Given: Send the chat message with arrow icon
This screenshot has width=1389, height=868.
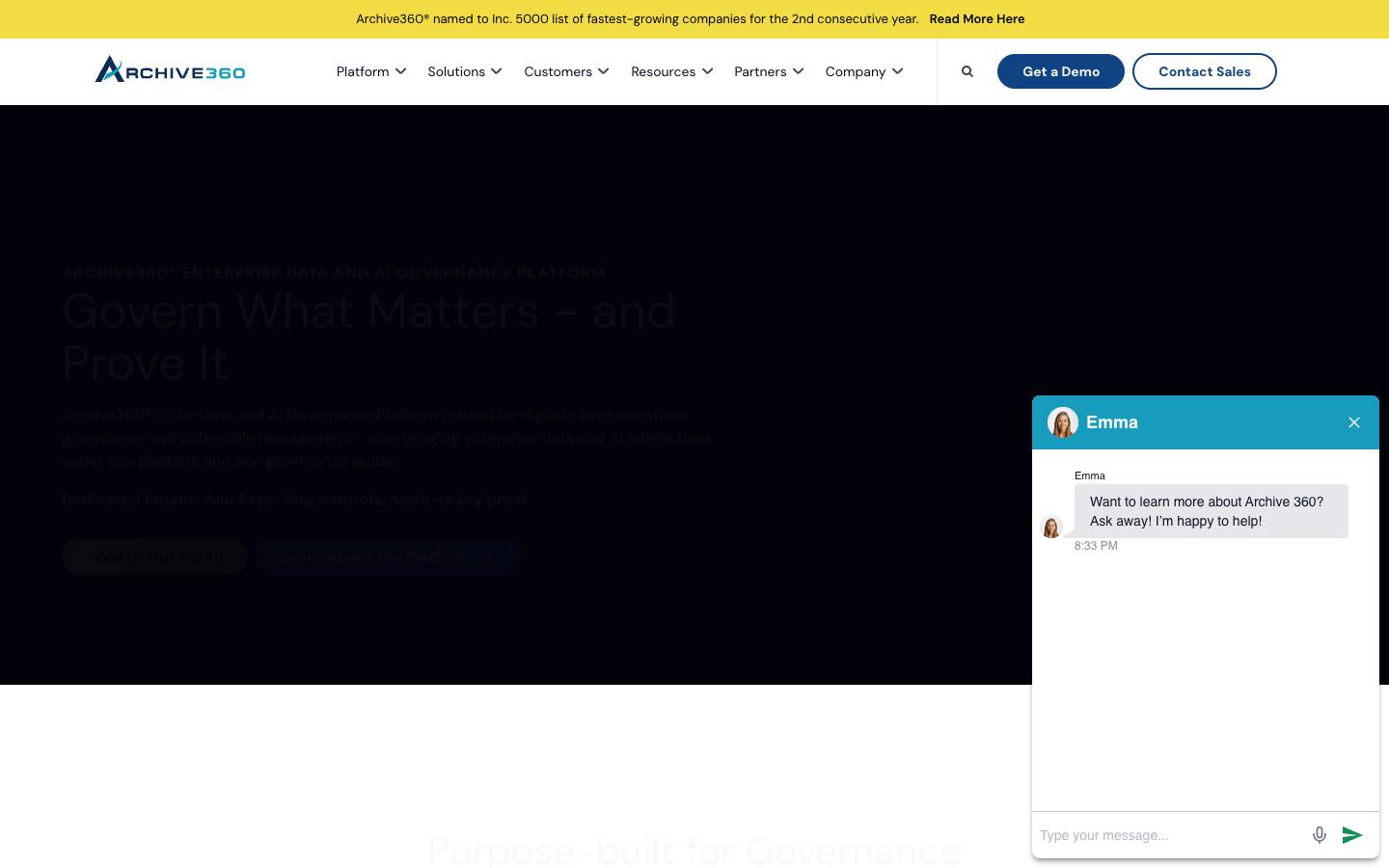Looking at the screenshot, I should 1352,835.
